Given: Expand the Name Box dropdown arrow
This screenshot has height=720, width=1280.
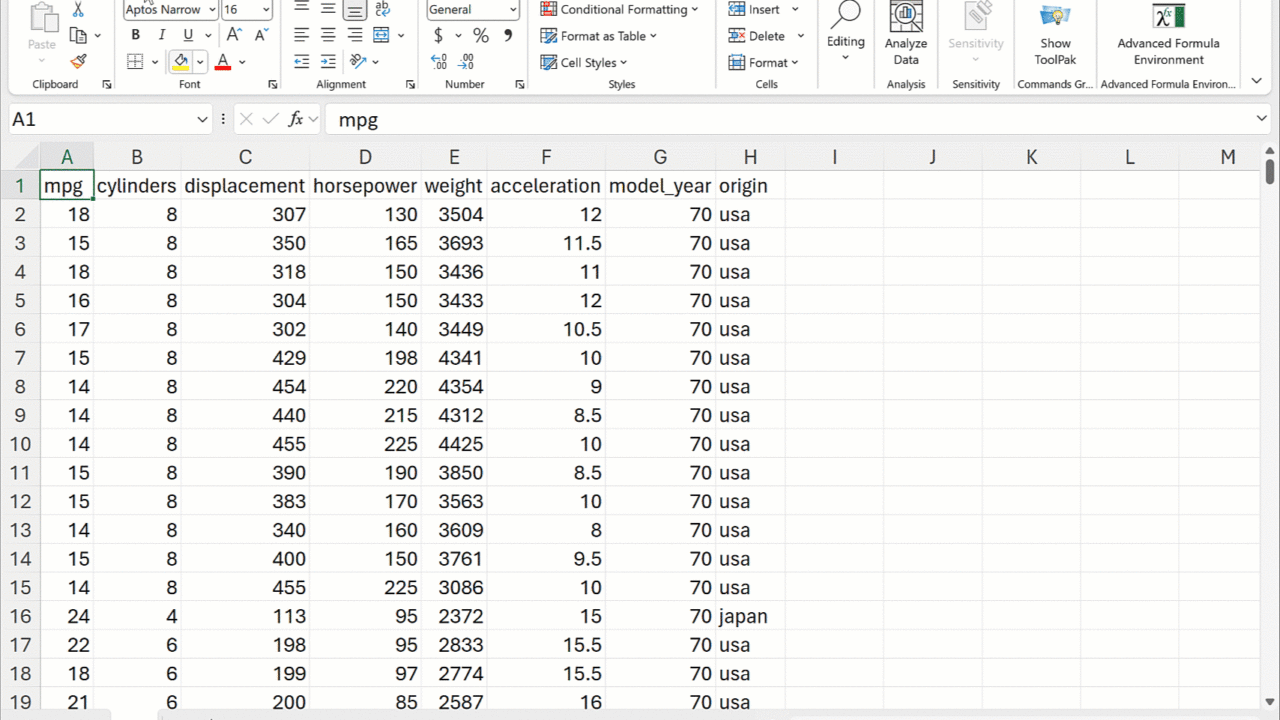Looking at the screenshot, I should pyautogui.click(x=203, y=120).
